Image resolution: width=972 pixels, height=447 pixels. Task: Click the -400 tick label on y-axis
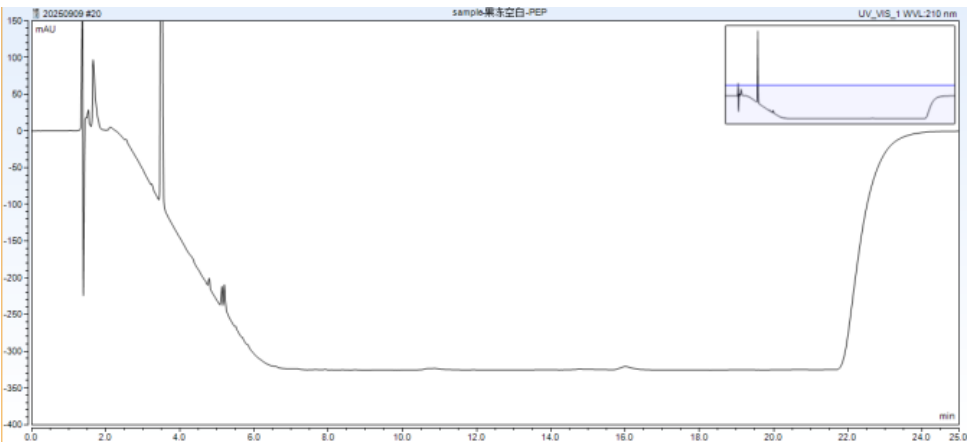(x=15, y=424)
